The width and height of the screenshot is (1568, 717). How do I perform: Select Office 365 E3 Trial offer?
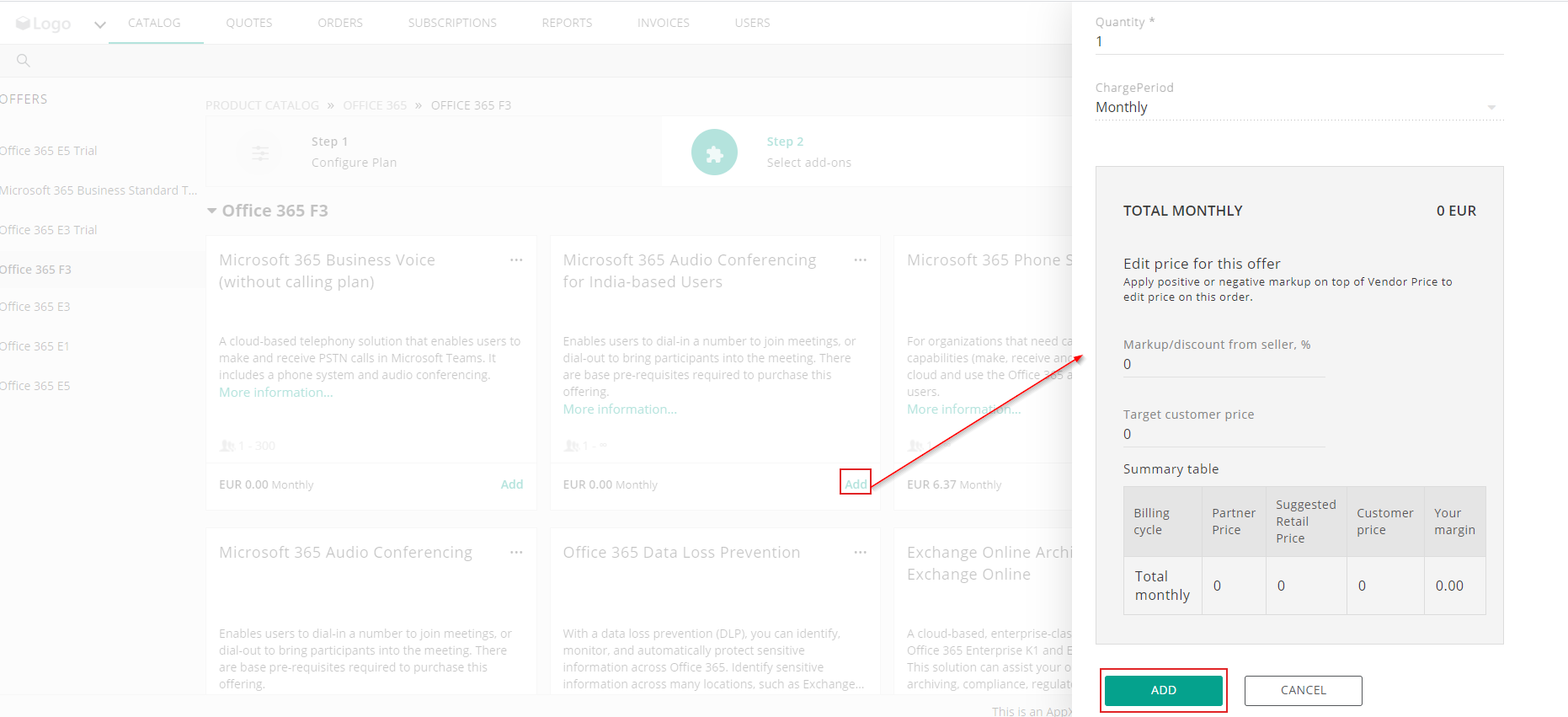pos(49,230)
